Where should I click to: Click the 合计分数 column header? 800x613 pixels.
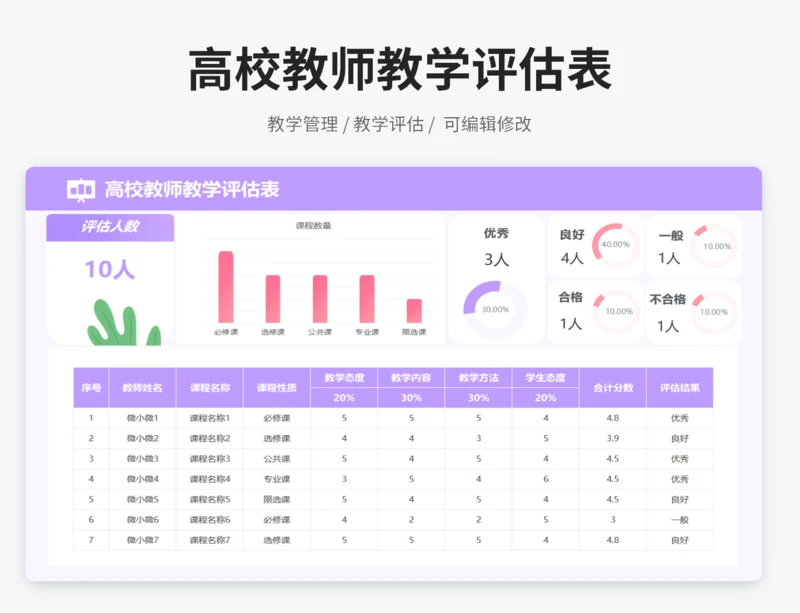click(x=613, y=387)
